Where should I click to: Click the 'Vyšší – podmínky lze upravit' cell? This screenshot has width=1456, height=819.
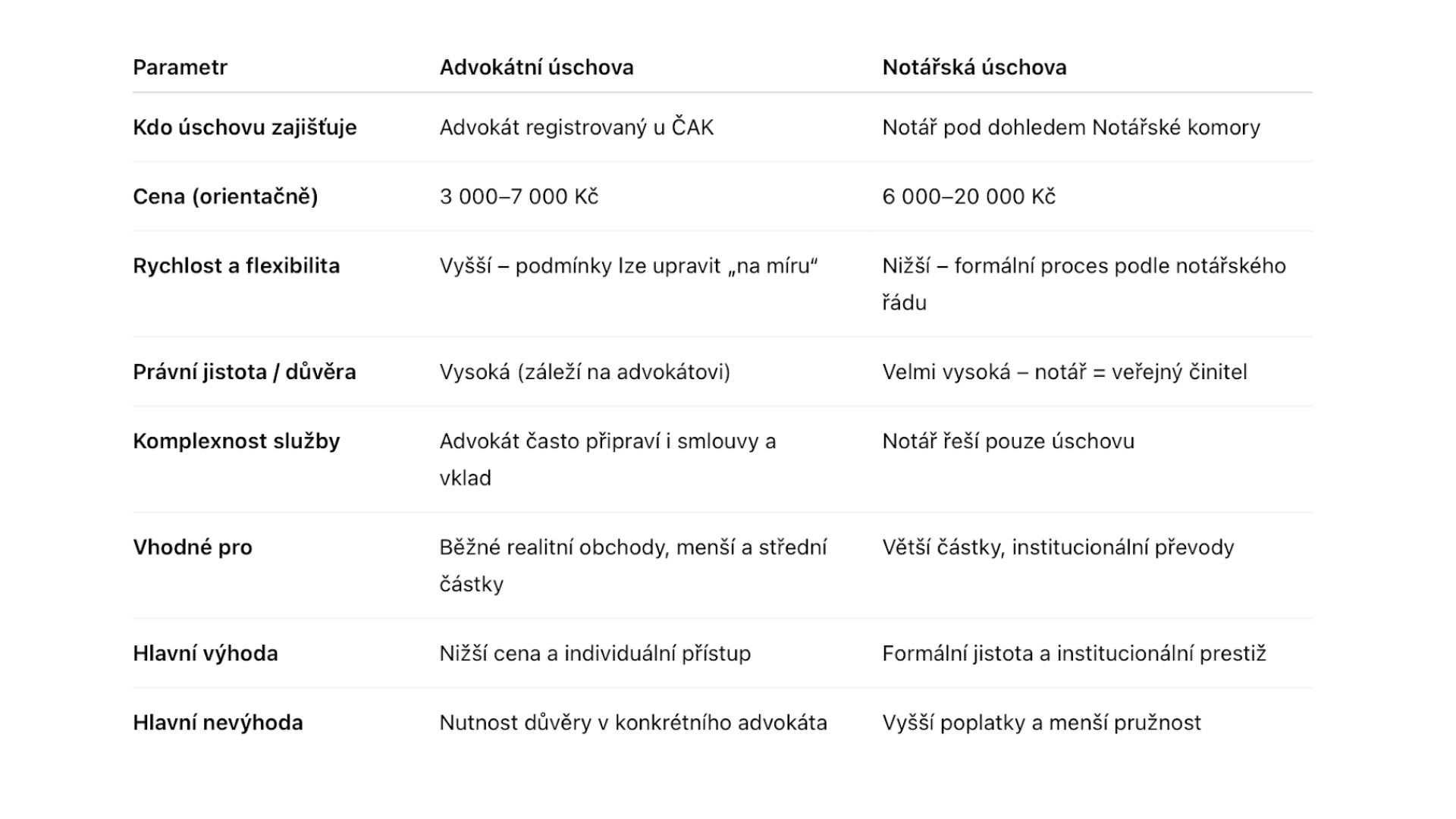tap(628, 266)
